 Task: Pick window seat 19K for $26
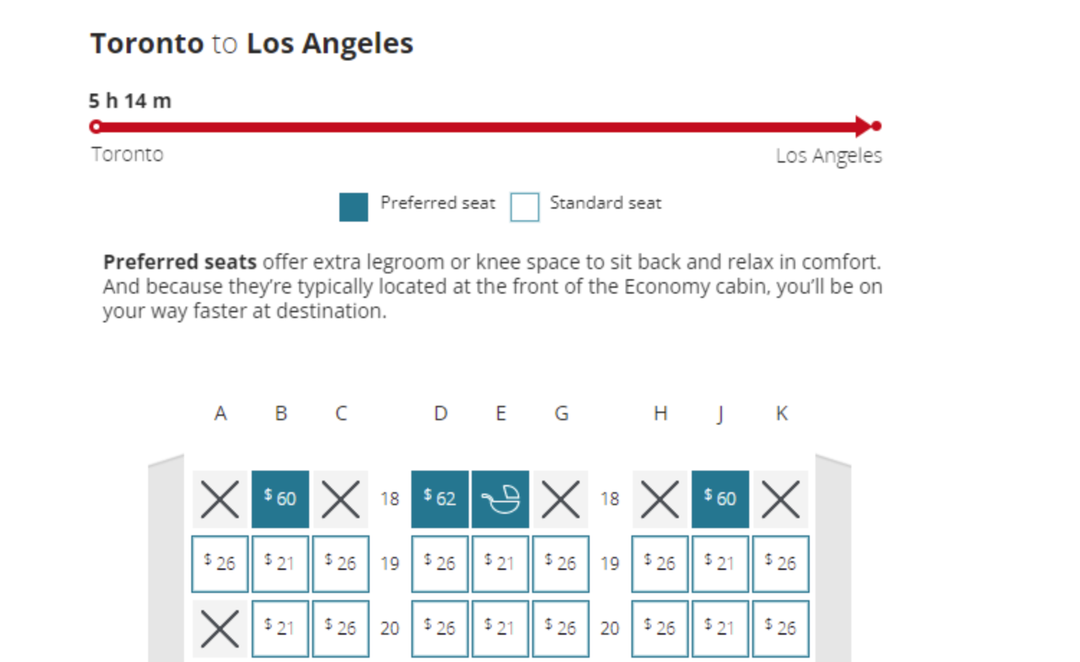[780, 563]
